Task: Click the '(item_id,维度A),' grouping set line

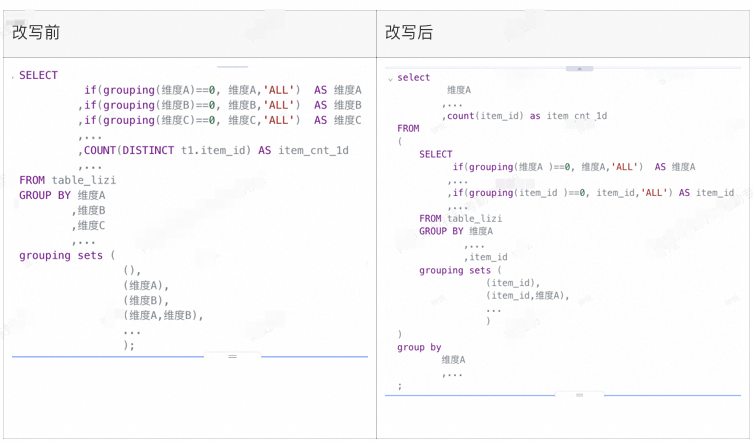Action: tap(527, 296)
